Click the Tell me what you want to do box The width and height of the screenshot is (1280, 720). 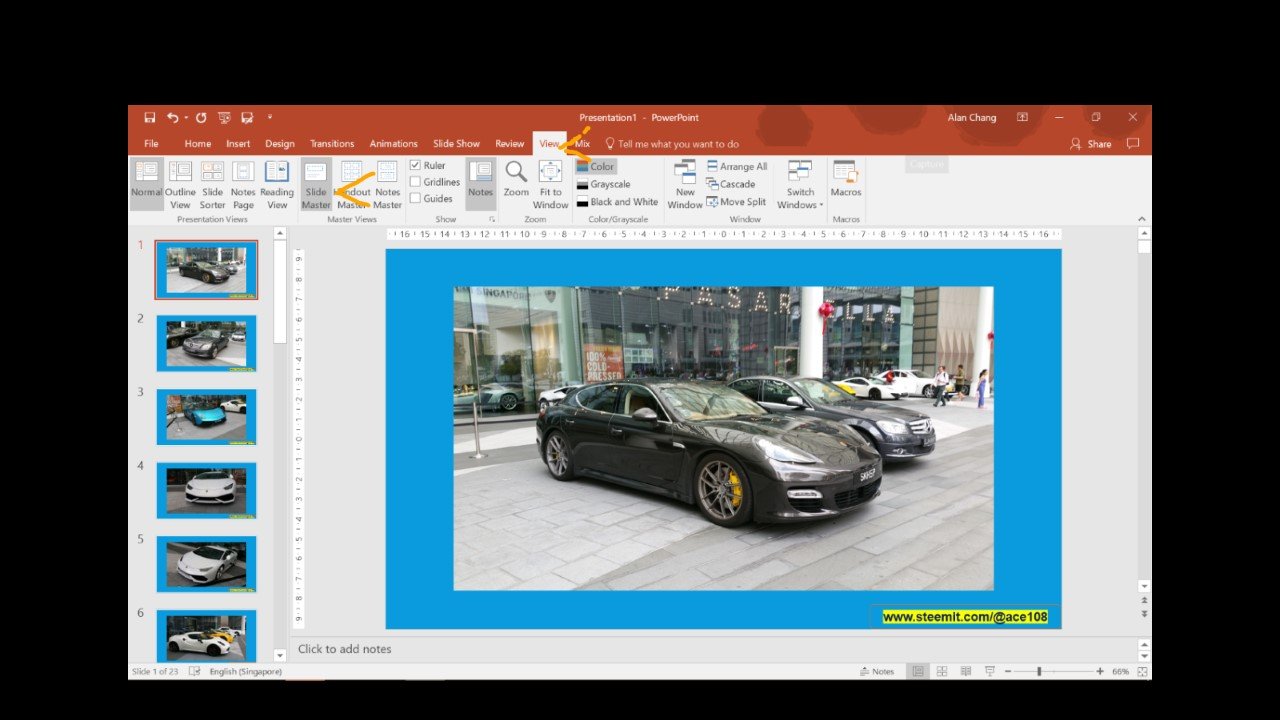[x=672, y=144]
